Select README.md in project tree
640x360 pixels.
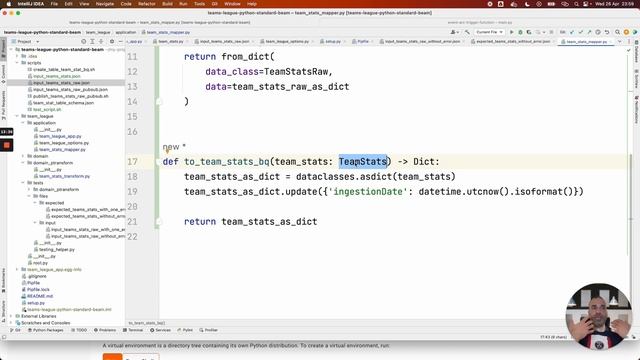40,296
